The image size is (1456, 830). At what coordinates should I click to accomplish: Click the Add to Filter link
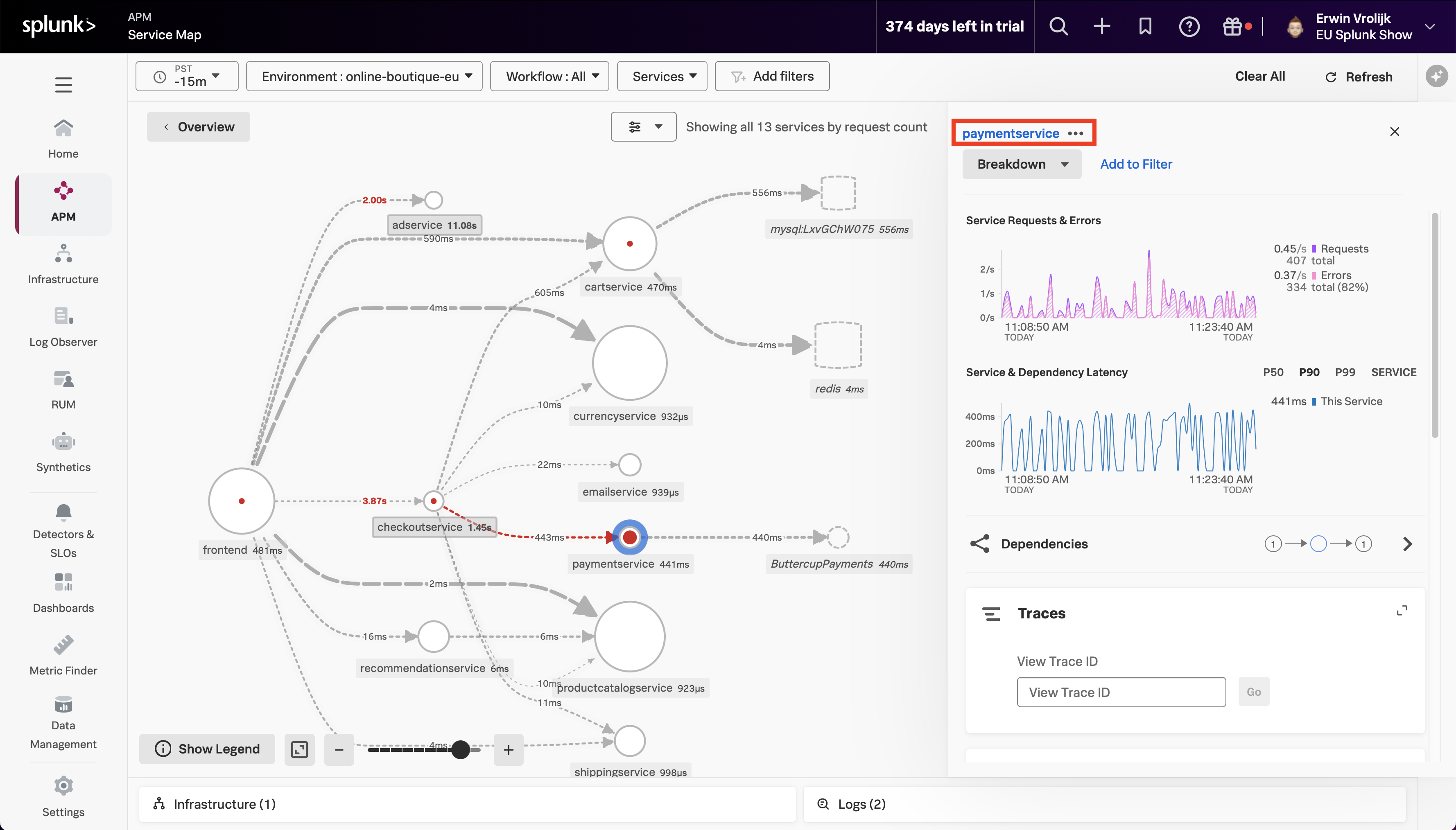pyautogui.click(x=1135, y=164)
